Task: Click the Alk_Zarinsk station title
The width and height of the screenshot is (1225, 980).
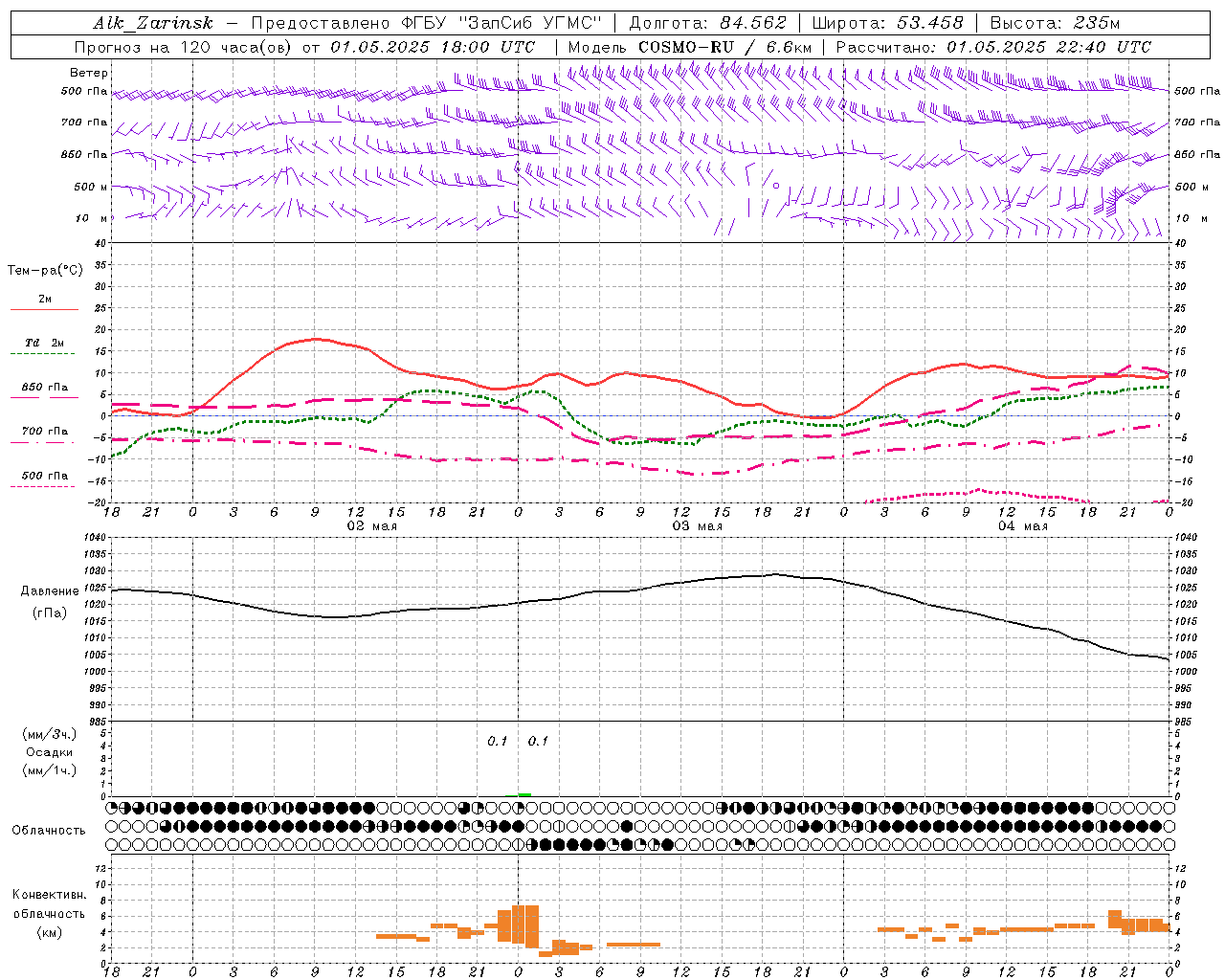Action: 153,23
